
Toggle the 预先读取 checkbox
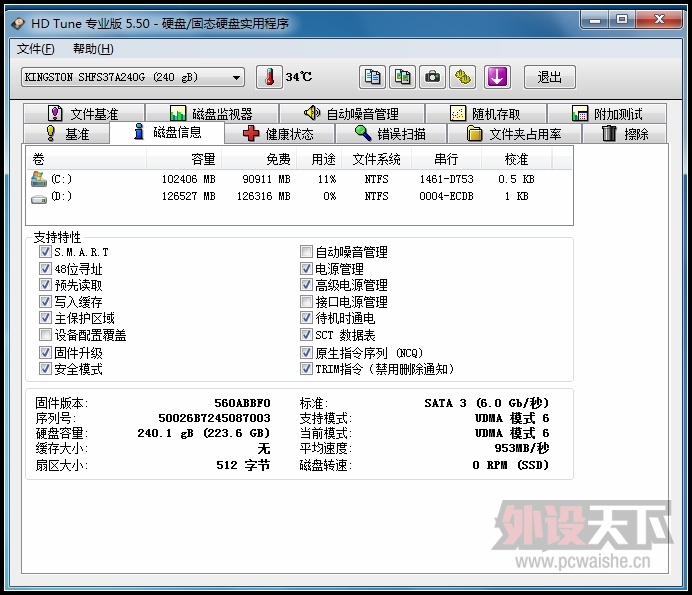(45, 285)
